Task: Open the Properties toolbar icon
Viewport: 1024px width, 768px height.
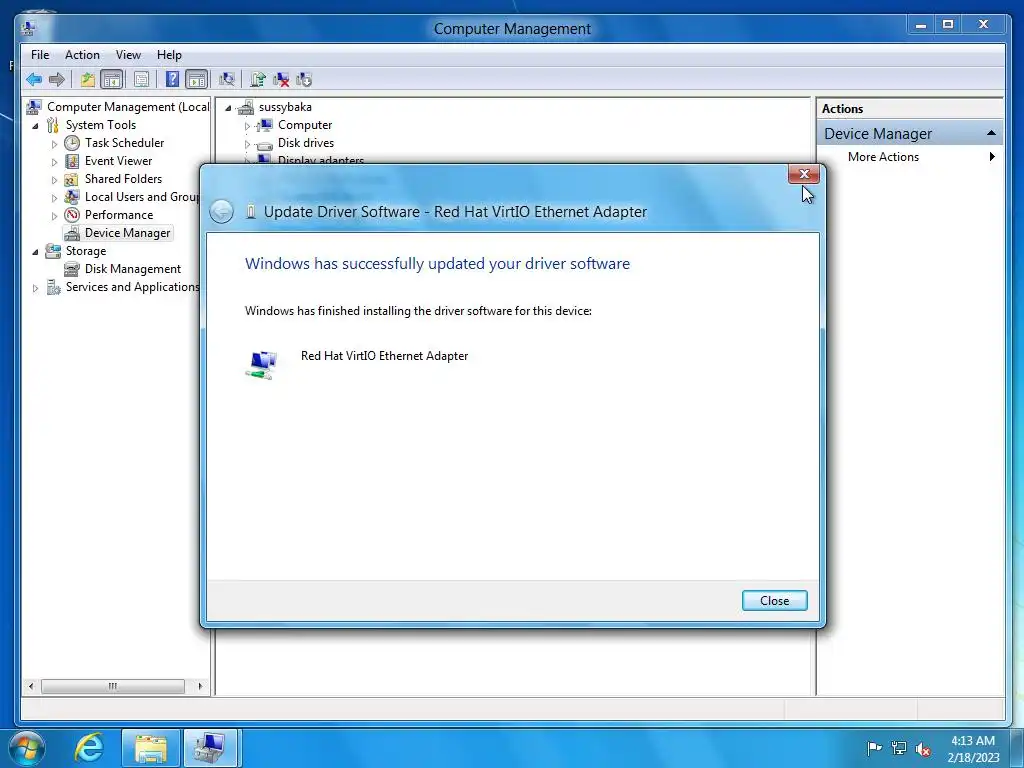Action: point(141,80)
